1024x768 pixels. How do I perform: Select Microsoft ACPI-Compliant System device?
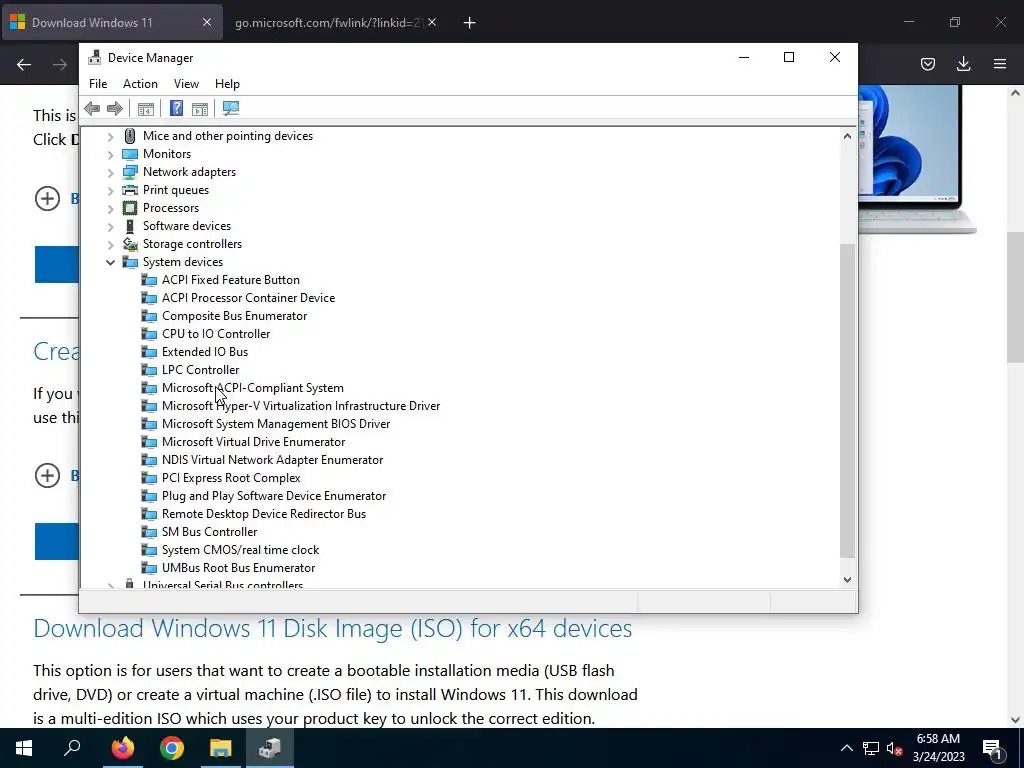253,388
